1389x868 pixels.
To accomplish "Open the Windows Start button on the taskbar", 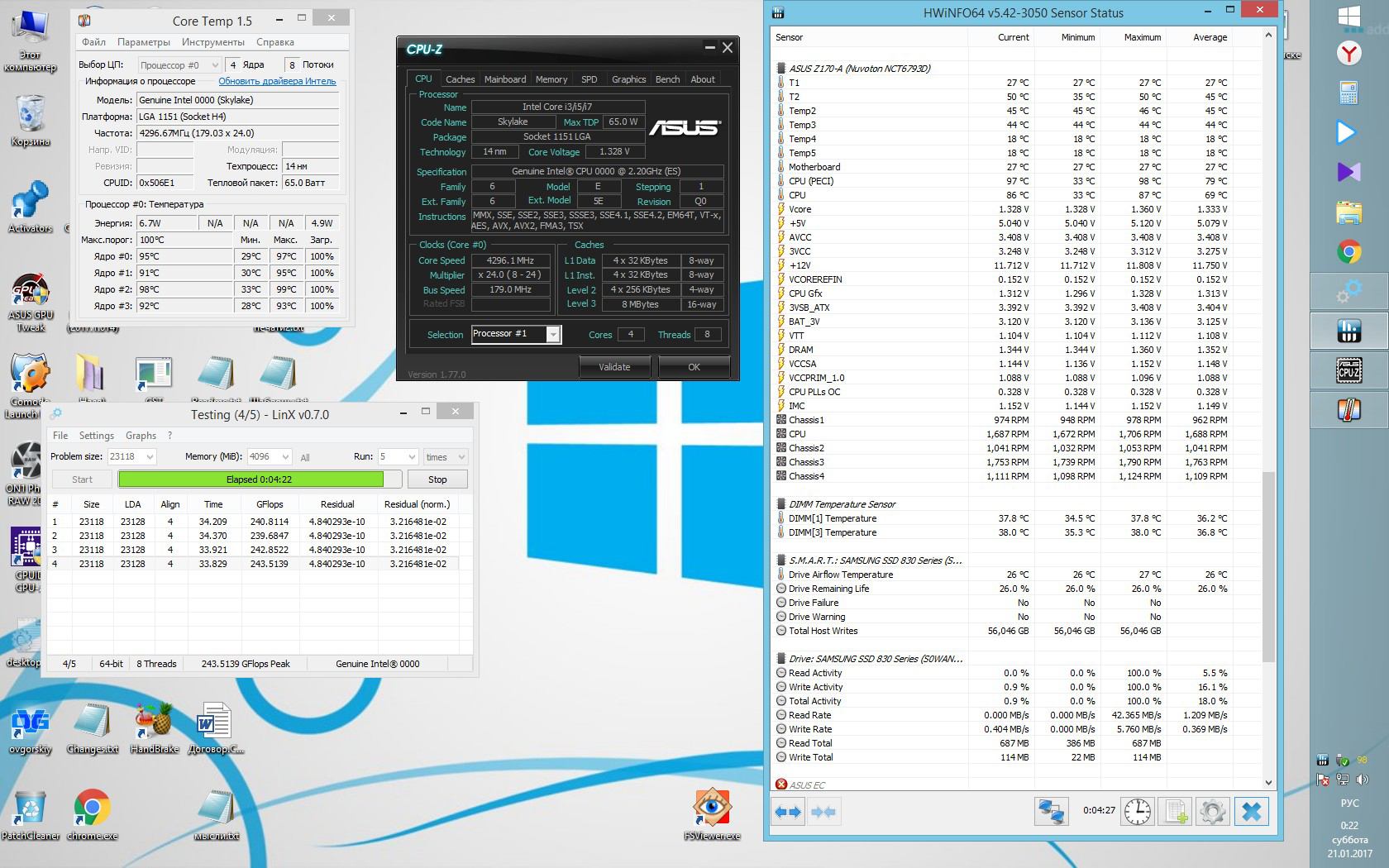I will [x=1349, y=18].
